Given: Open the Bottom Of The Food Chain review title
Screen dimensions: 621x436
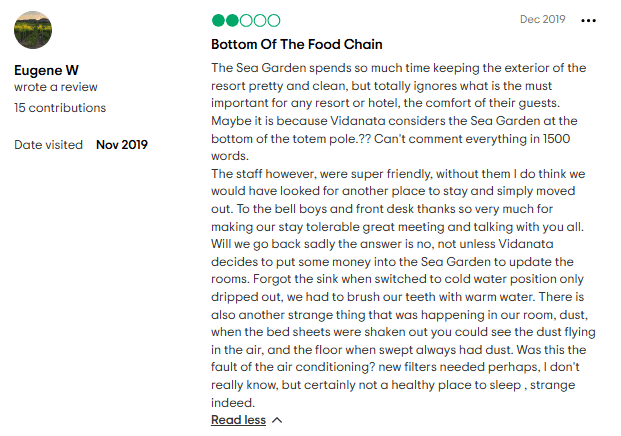Looking at the screenshot, I should tap(297, 45).
